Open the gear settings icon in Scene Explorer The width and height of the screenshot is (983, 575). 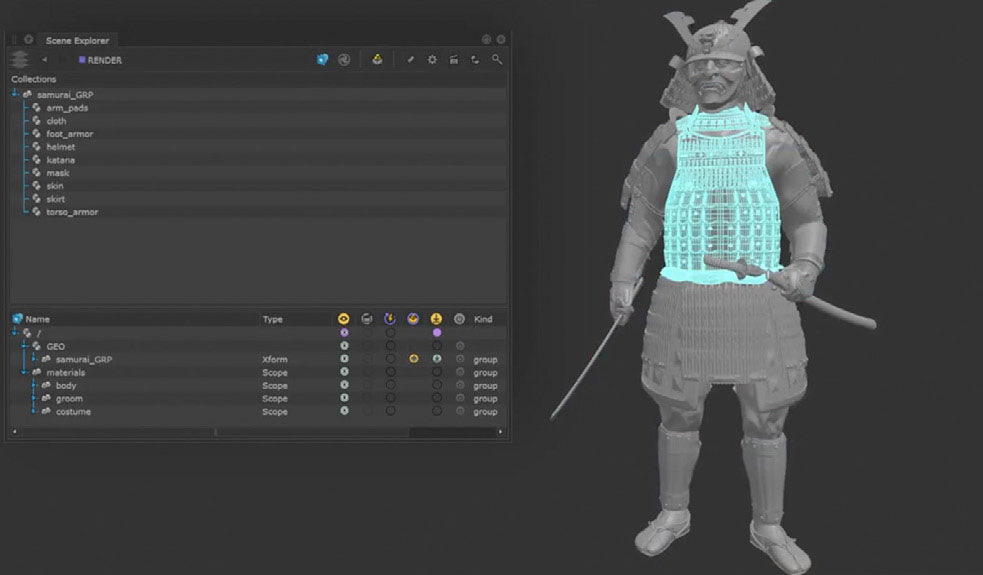point(432,60)
